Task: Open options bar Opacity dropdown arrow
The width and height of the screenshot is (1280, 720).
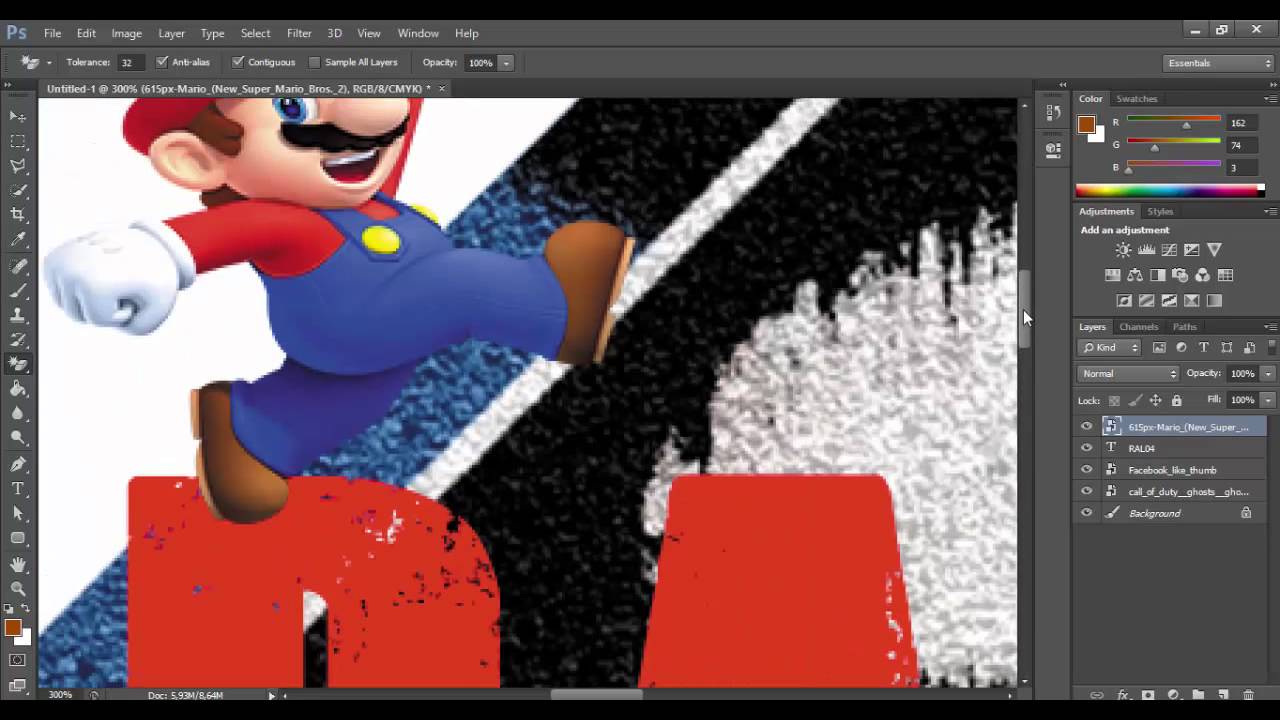Action: tap(506, 63)
